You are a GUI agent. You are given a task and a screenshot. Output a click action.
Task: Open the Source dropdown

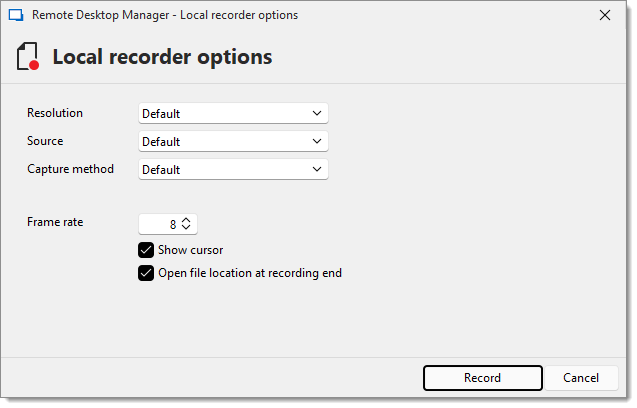[233, 141]
